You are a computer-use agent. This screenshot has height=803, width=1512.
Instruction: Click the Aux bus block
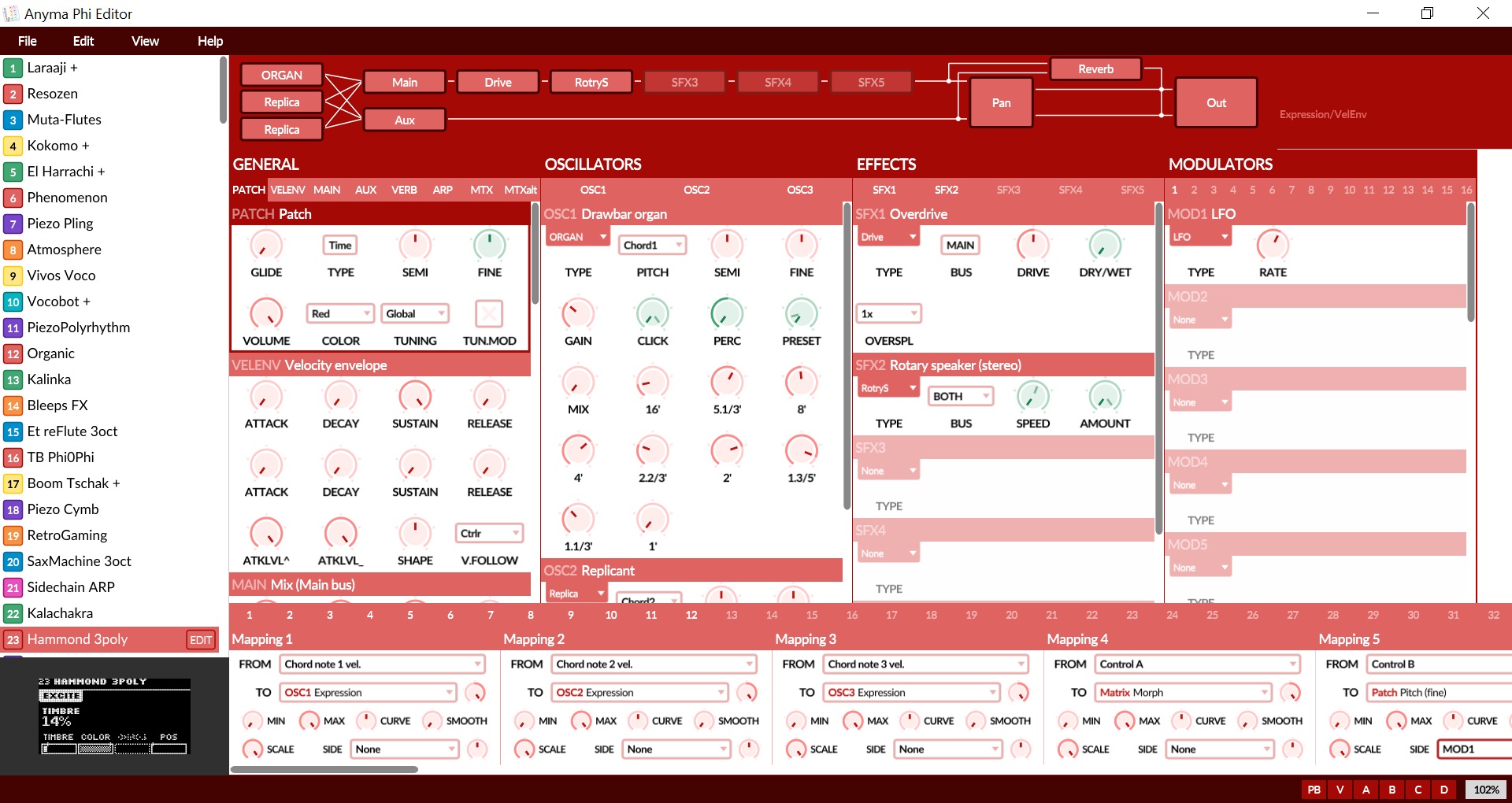(x=405, y=120)
